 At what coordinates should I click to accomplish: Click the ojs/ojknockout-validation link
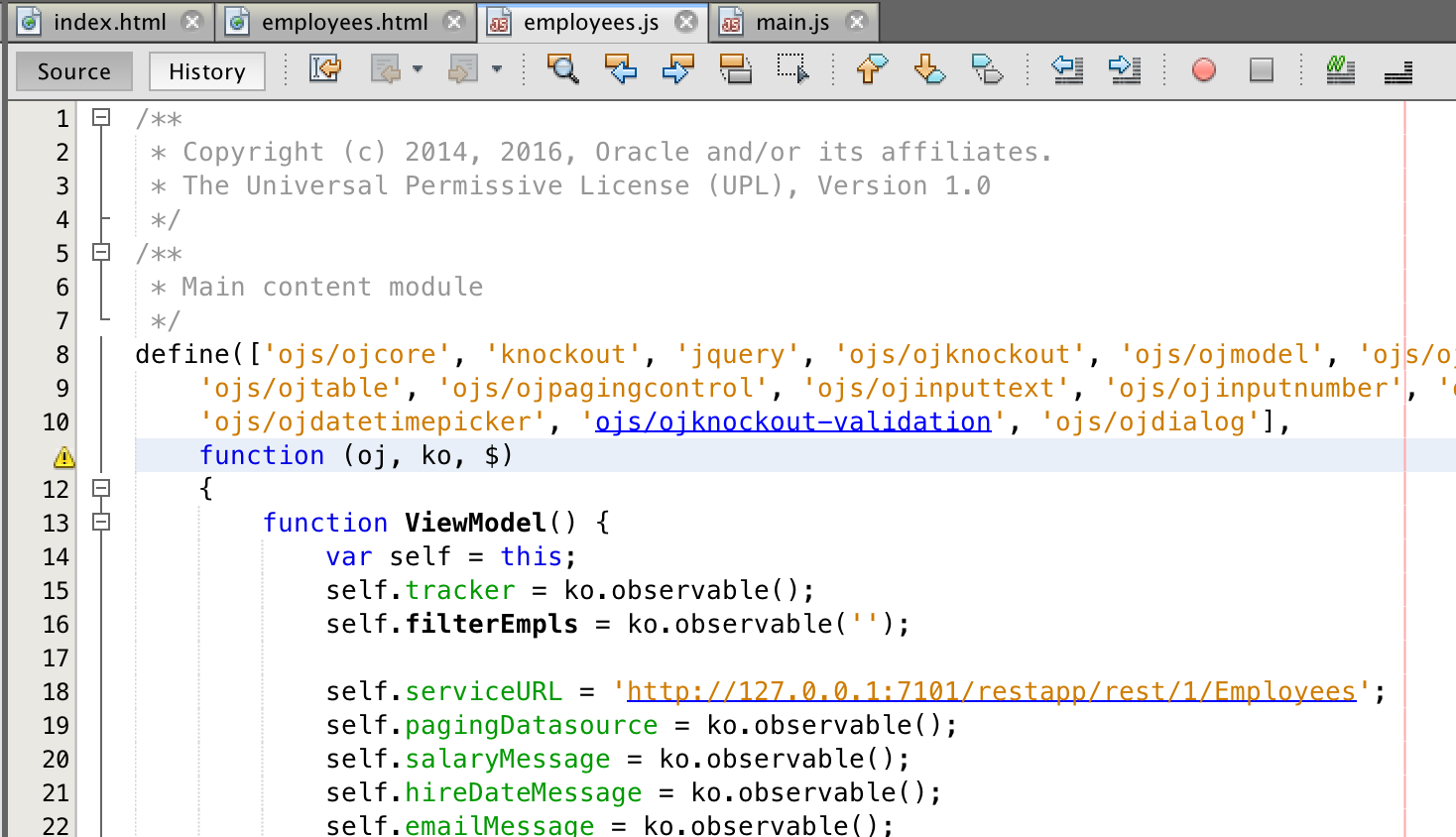coord(791,421)
